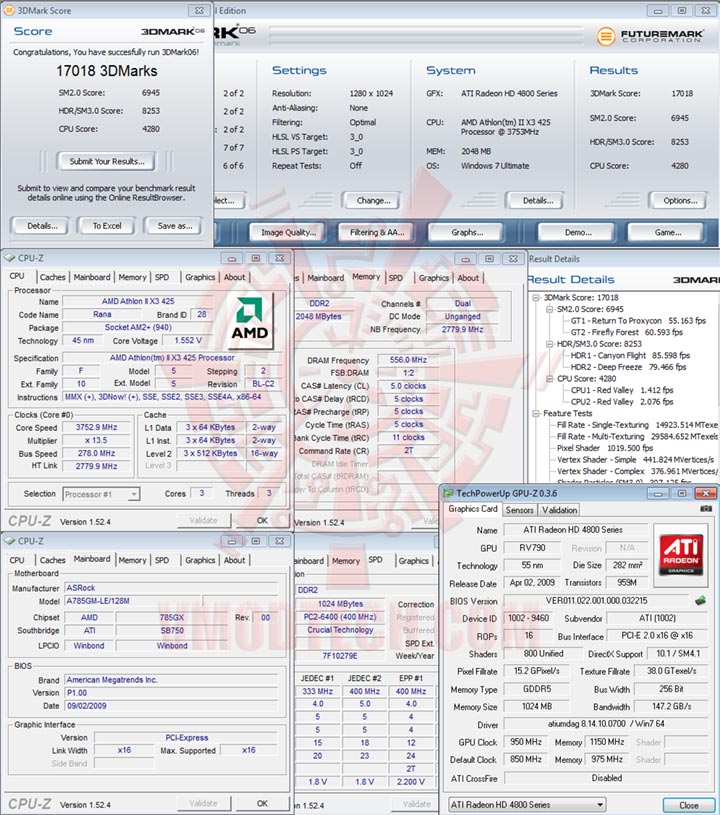Click the Submit Your Results button

107,162
